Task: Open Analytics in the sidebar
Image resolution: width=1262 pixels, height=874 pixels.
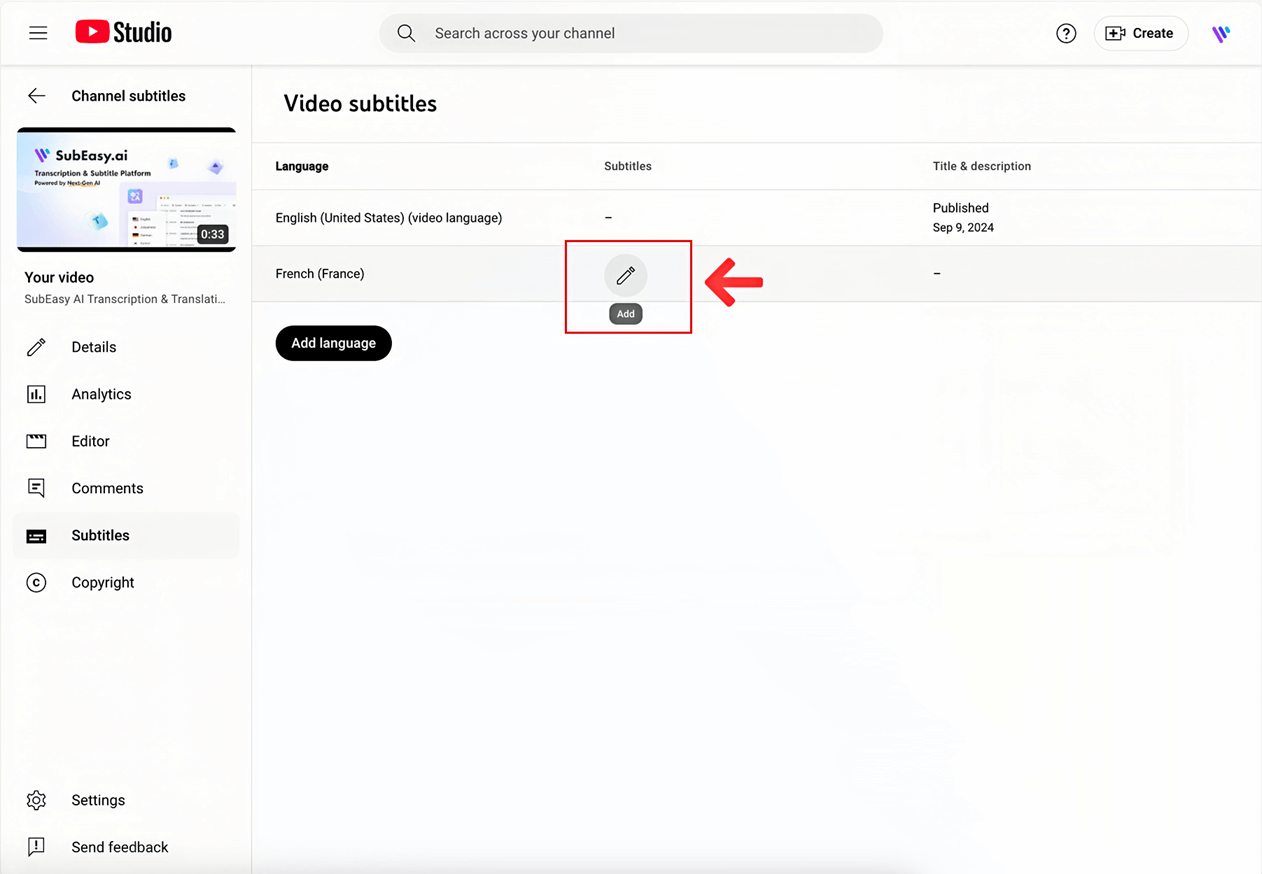Action: coord(126,394)
